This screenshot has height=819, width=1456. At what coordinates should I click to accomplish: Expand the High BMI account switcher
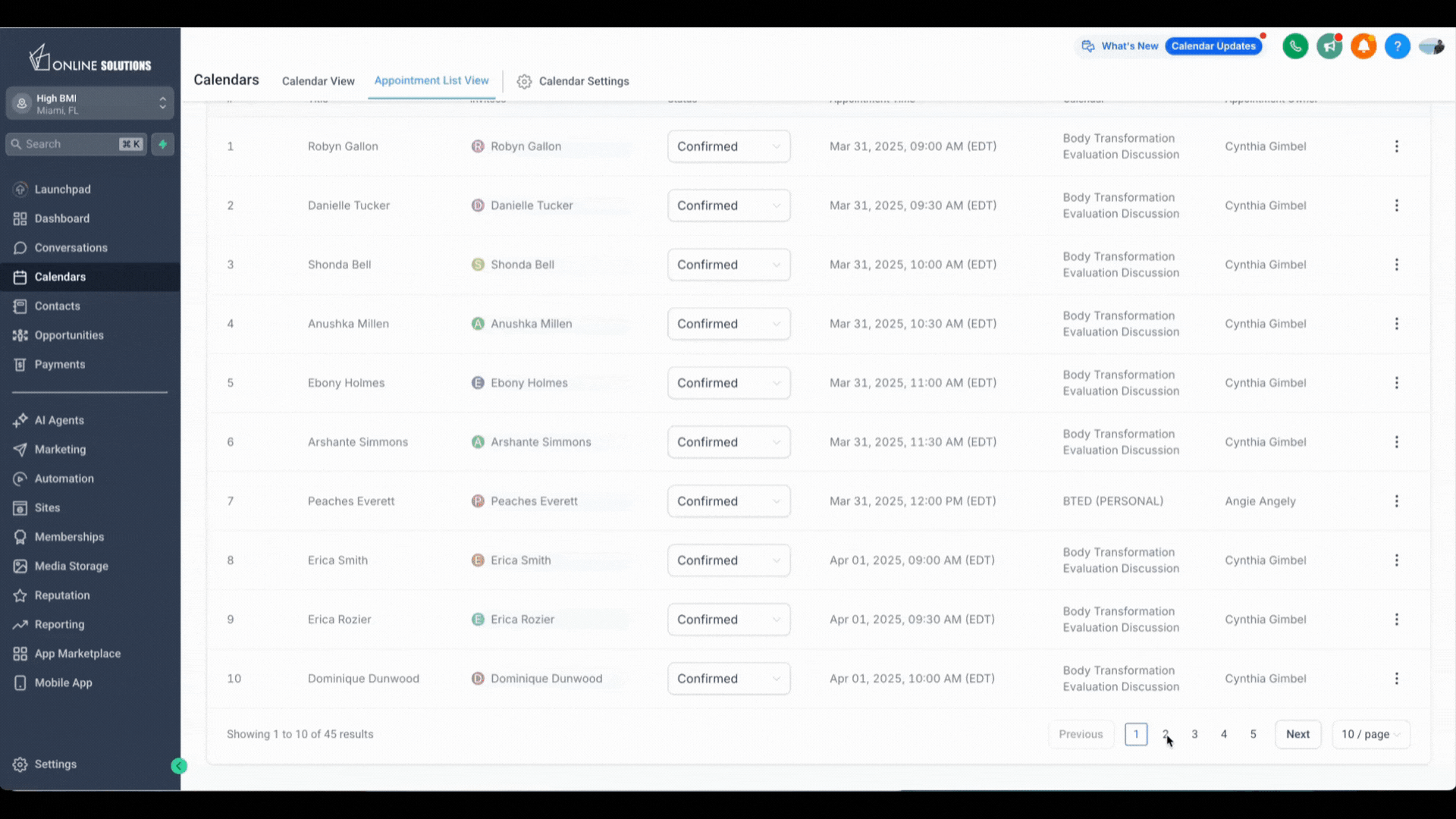coord(89,104)
